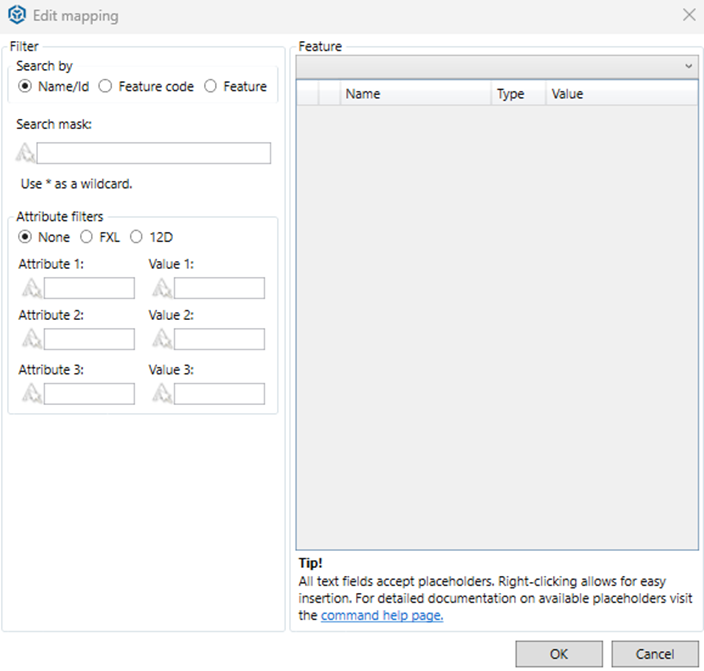This screenshot has width=704, height=671.
Task: Click the placeholder icon next to Value 1
Action: coord(162,288)
